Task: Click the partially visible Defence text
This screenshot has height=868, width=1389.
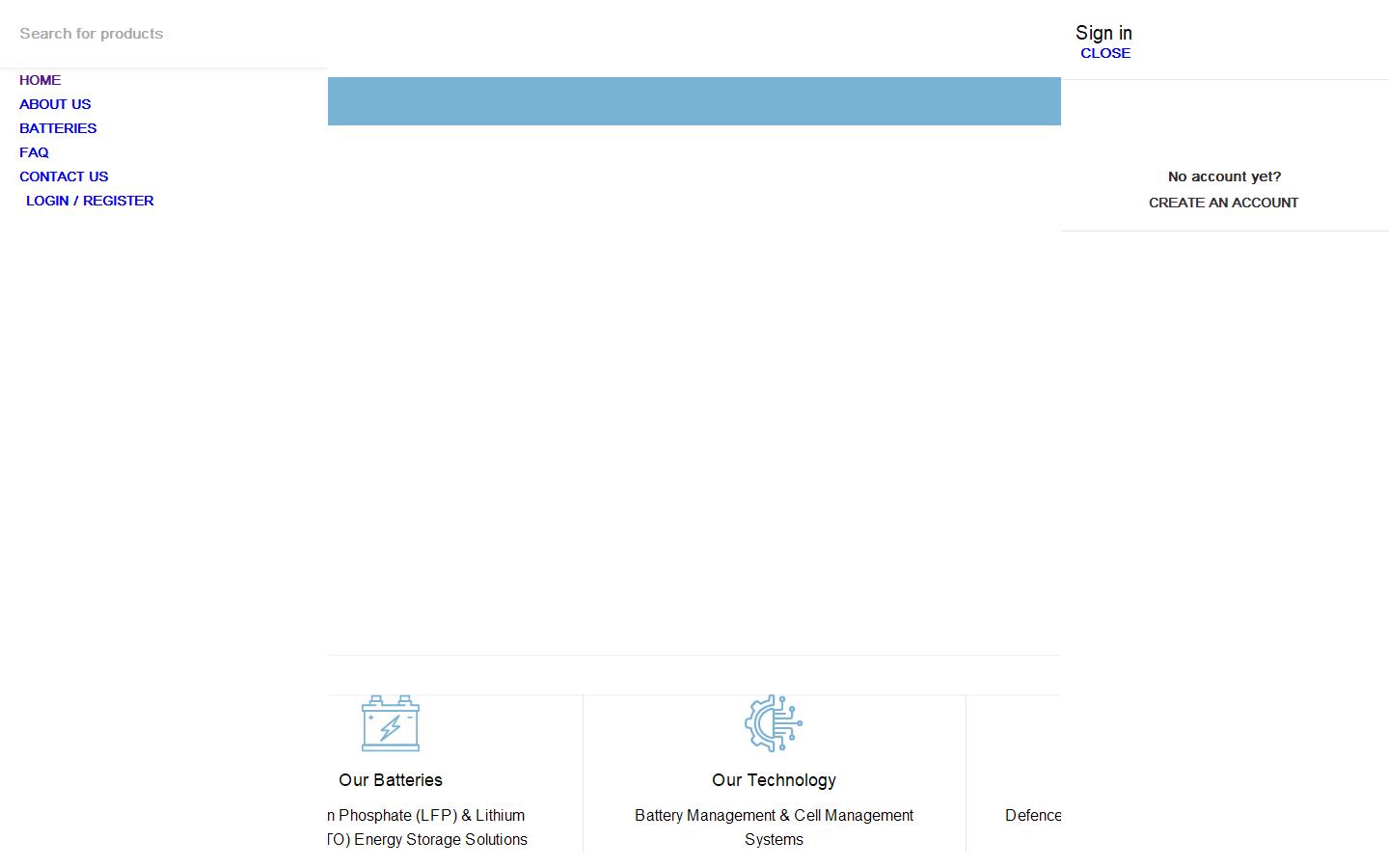Action: click(x=1033, y=816)
